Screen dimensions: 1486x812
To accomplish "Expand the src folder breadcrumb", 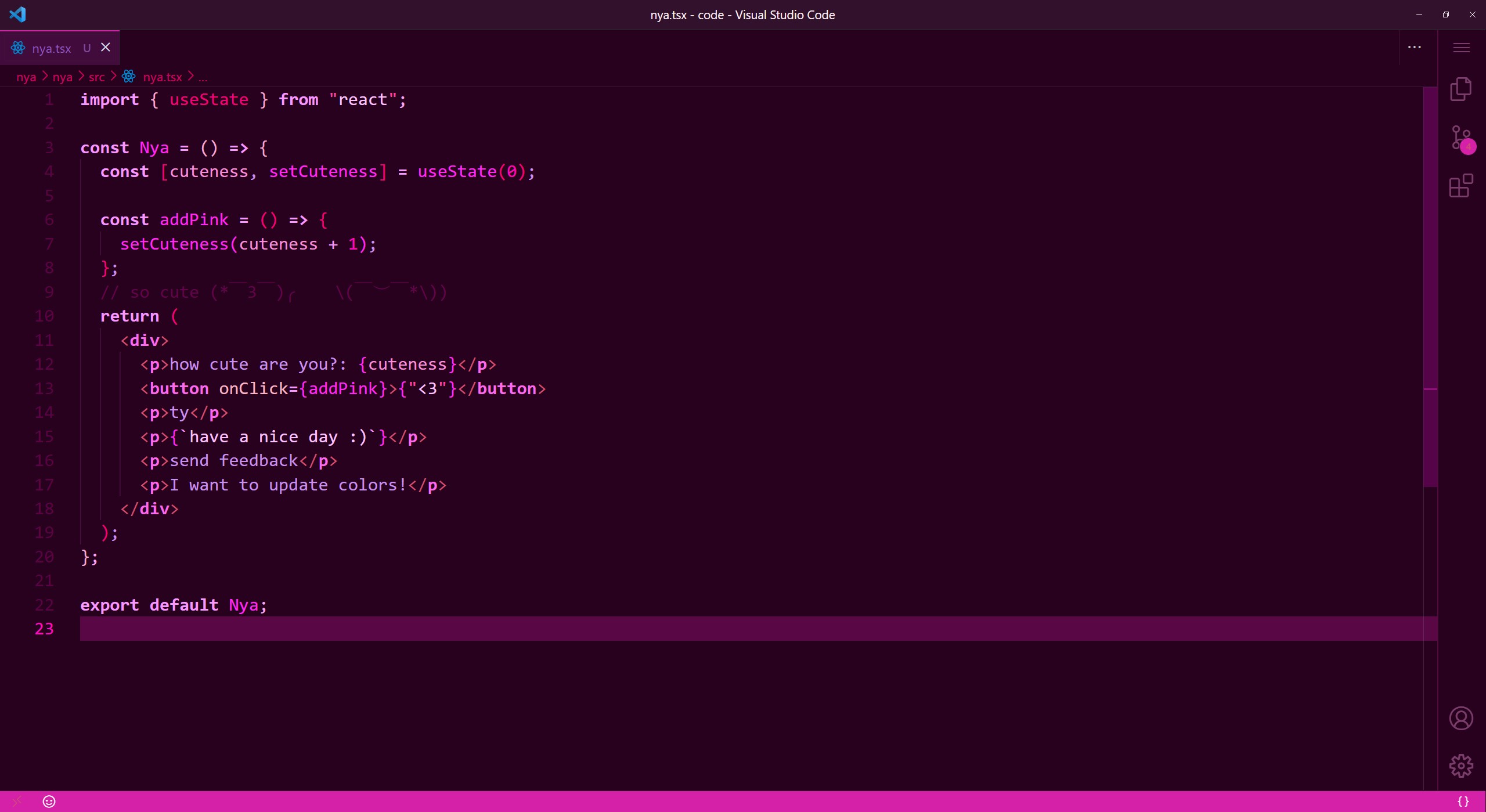I will tap(96, 77).
